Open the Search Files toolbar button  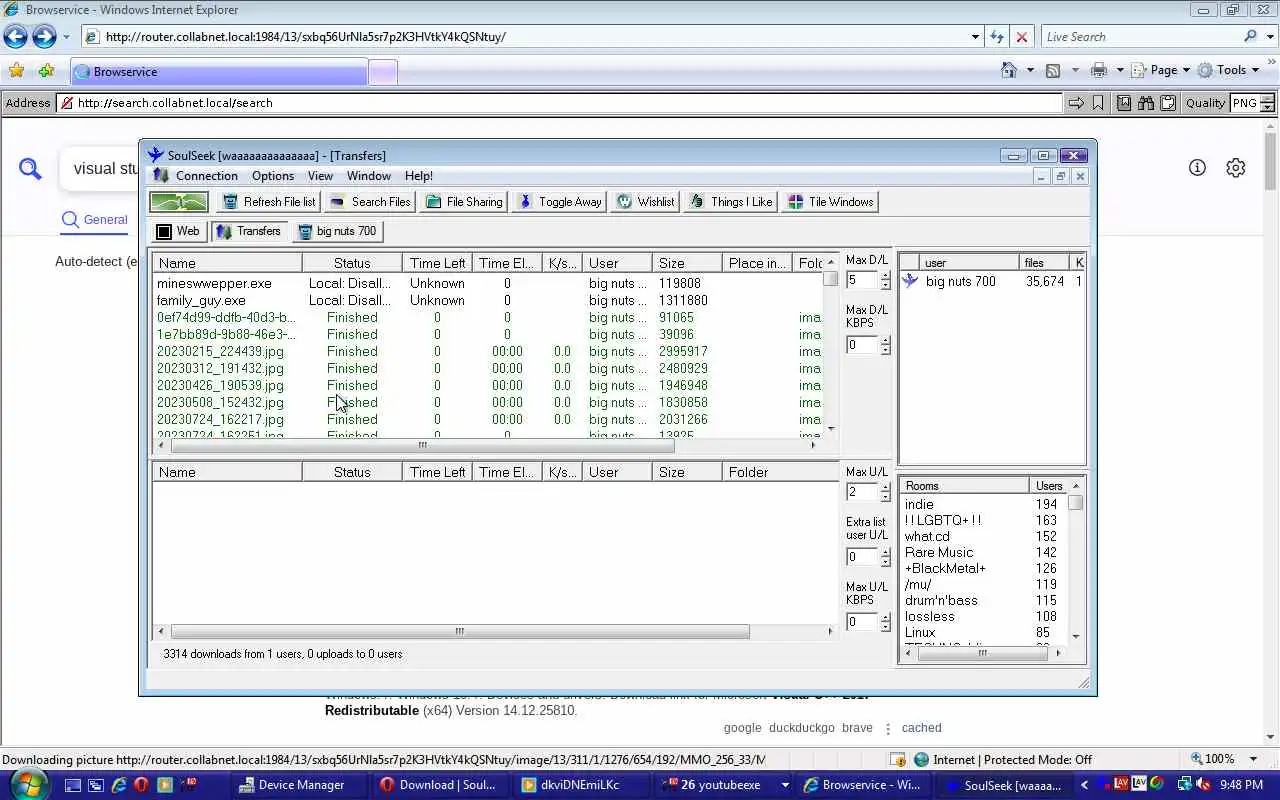pos(369,202)
